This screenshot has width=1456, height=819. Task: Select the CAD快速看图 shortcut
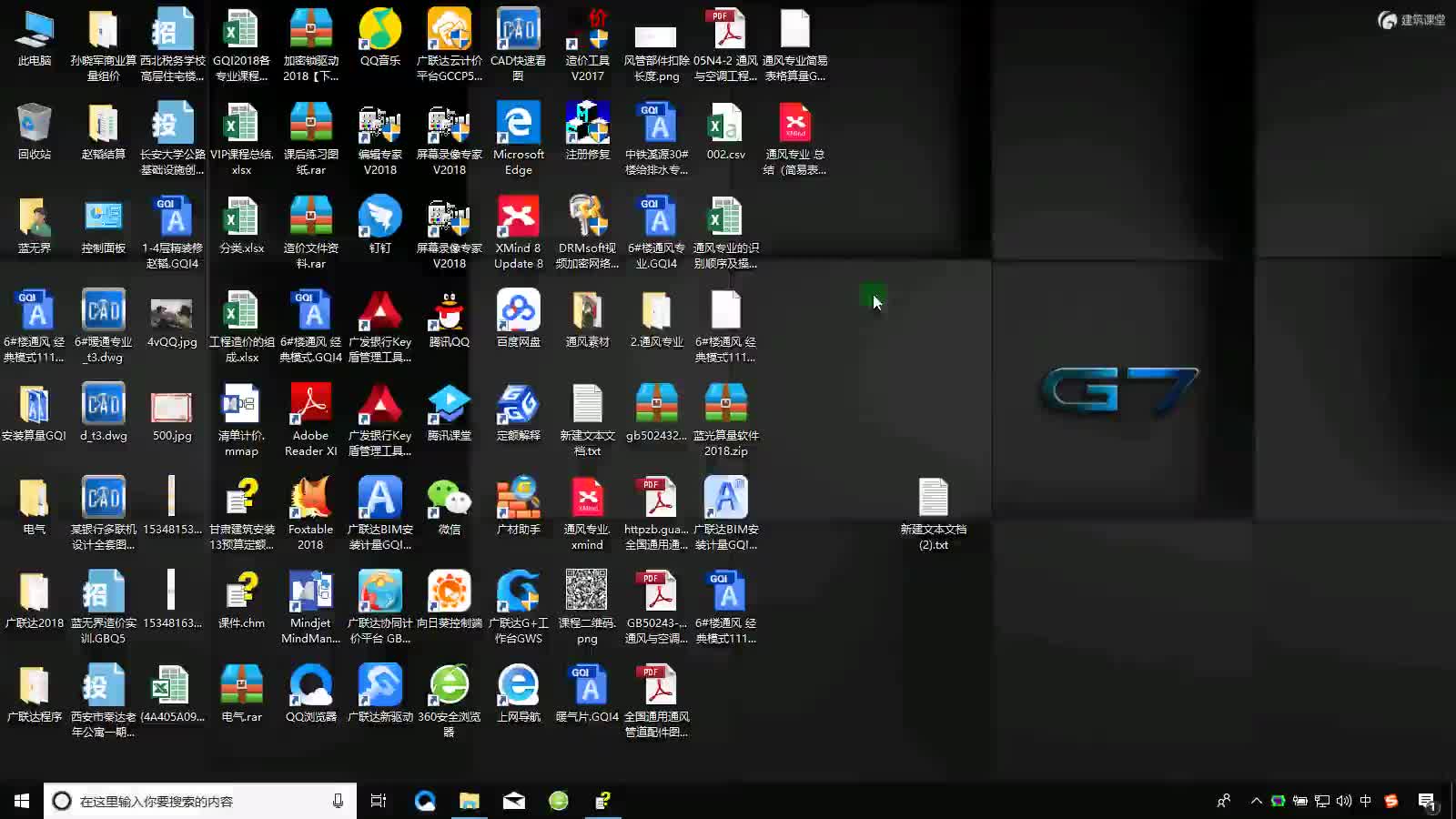point(519,45)
